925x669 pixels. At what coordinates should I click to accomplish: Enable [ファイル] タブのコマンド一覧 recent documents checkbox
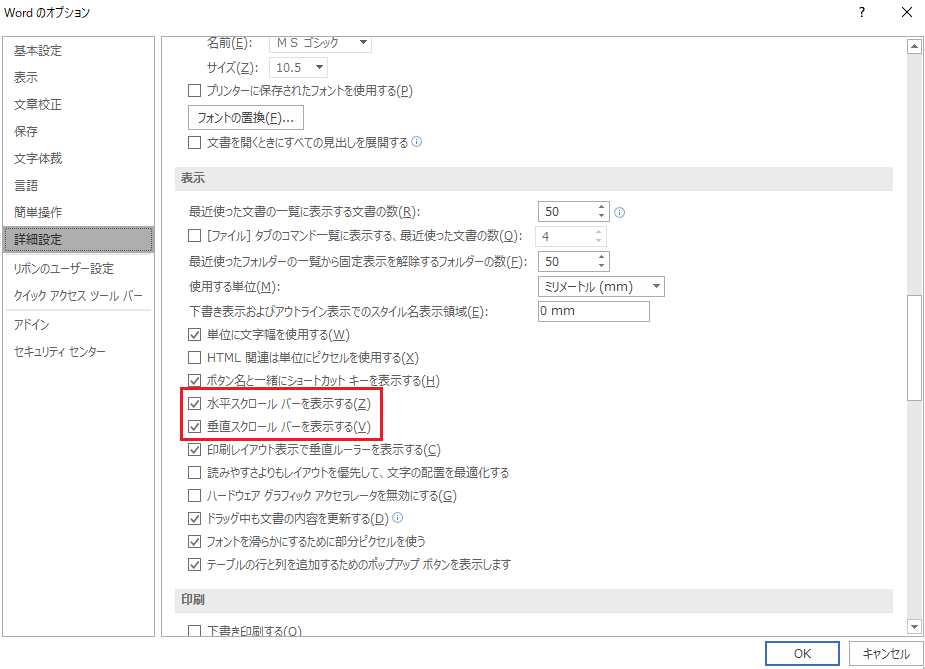coord(194,236)
